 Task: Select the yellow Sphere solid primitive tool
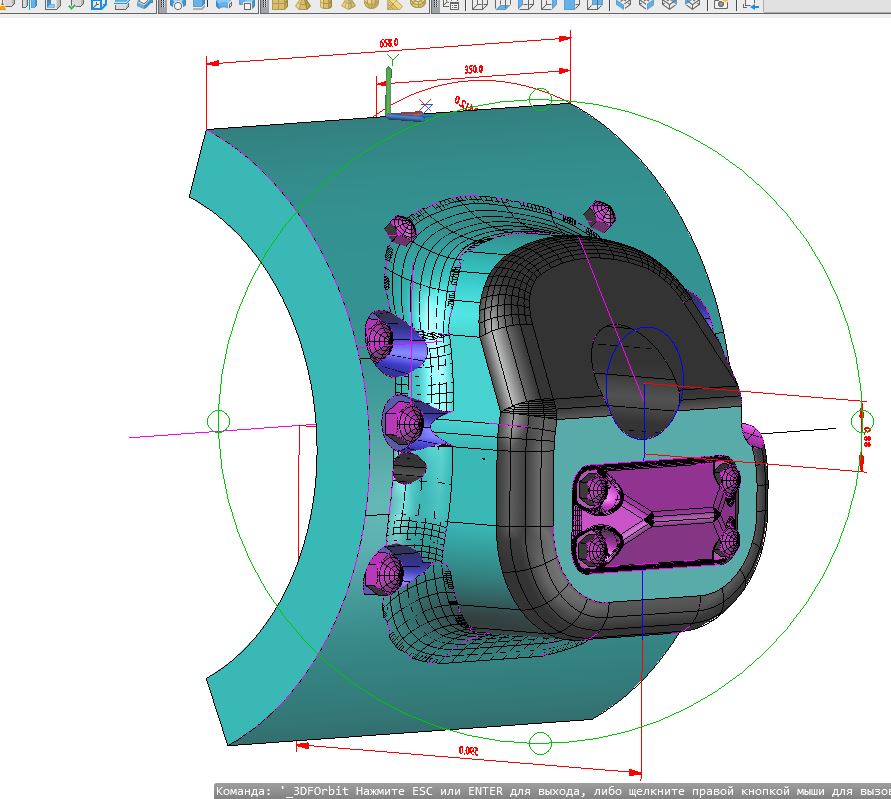370,5
